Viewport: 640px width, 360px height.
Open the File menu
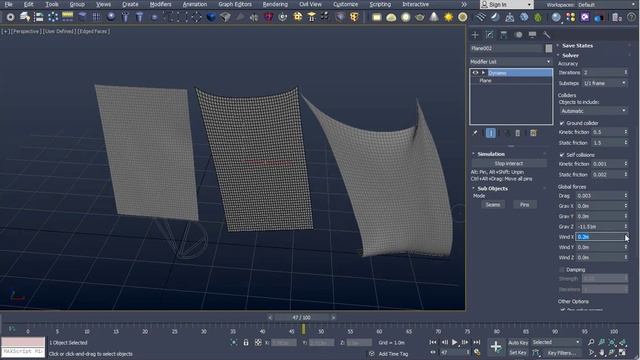[x=9, y=4]
